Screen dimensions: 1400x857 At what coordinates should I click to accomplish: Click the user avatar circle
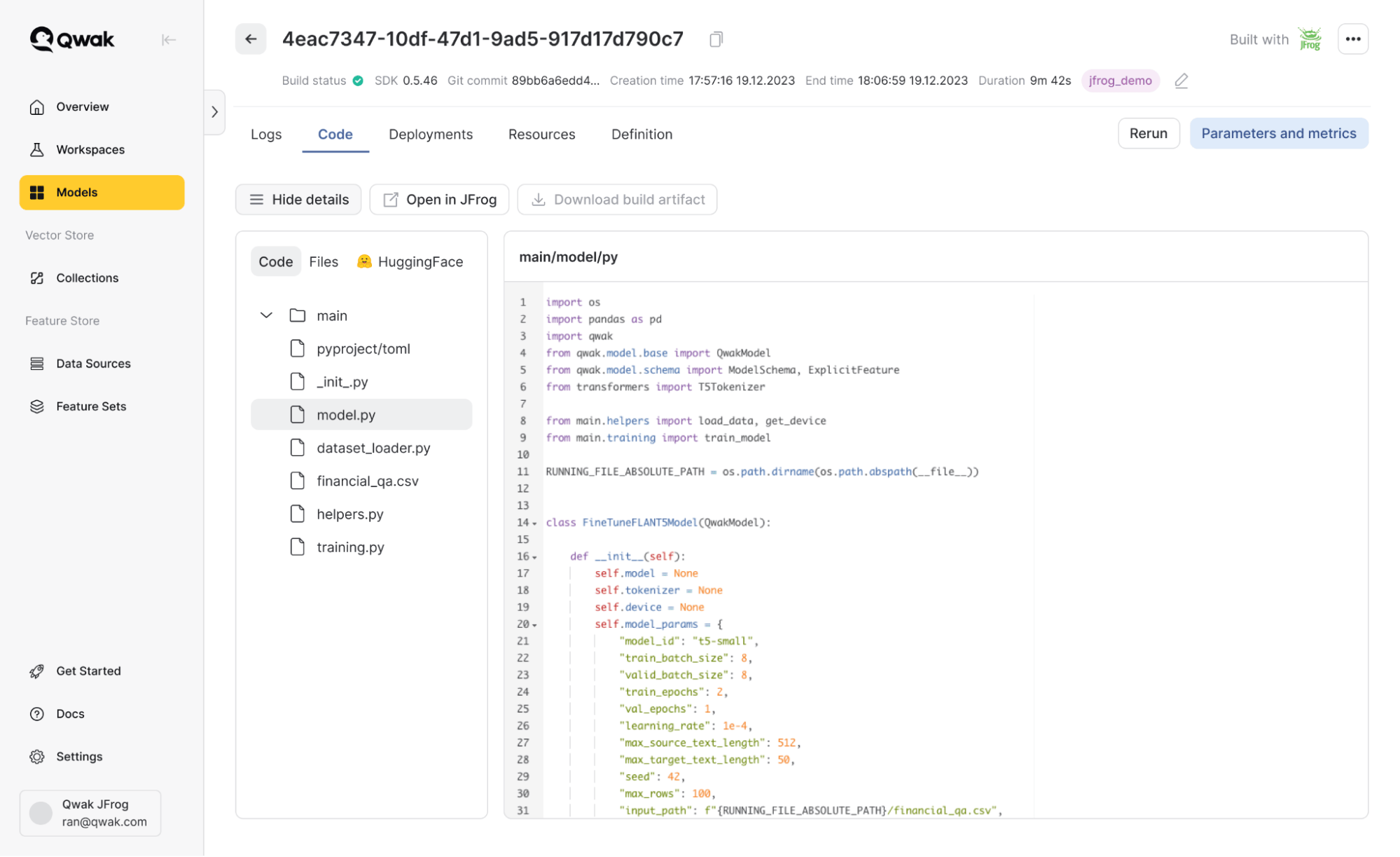coord(41,813)
